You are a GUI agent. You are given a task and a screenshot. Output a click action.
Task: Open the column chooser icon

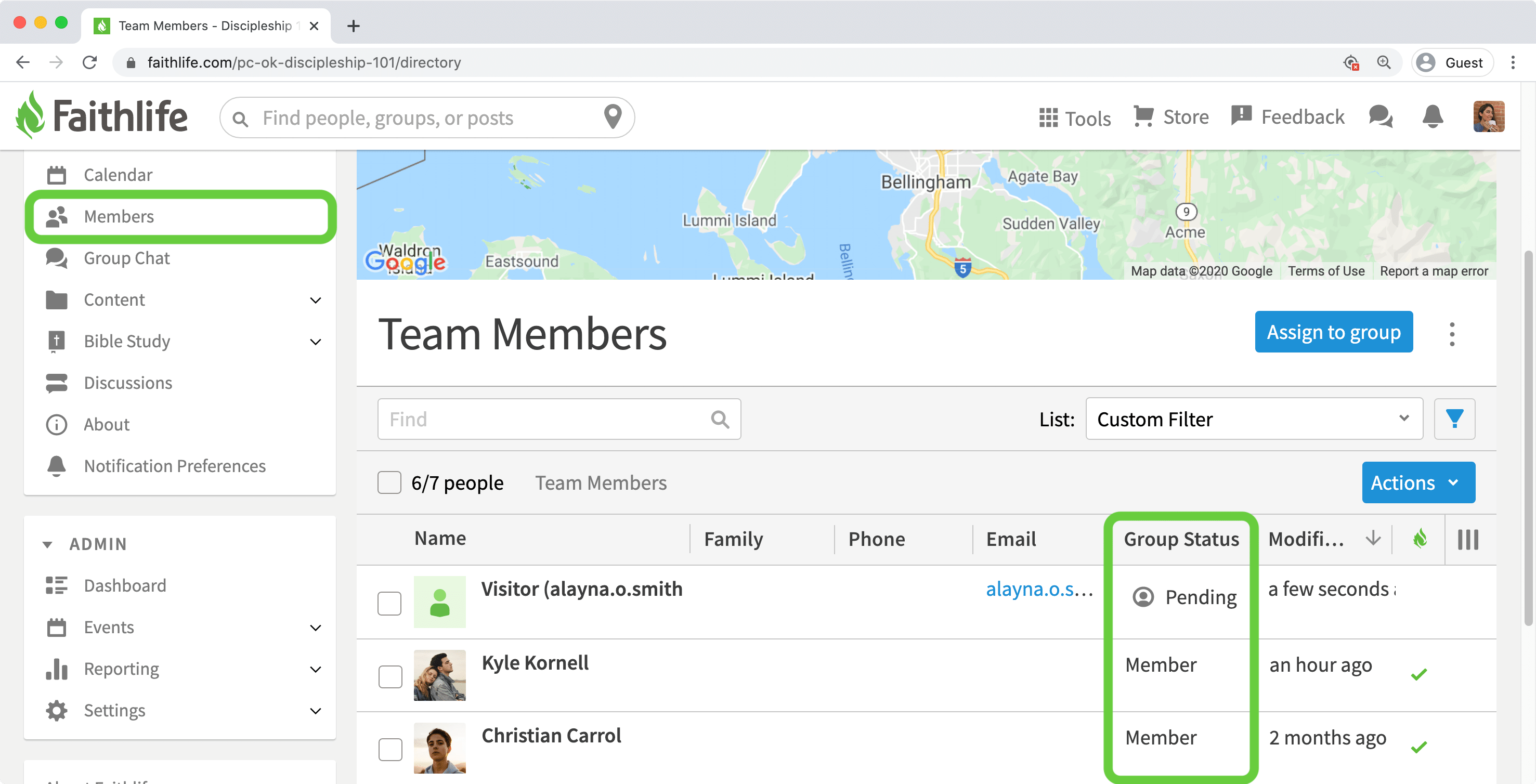tap(1467, 540)
